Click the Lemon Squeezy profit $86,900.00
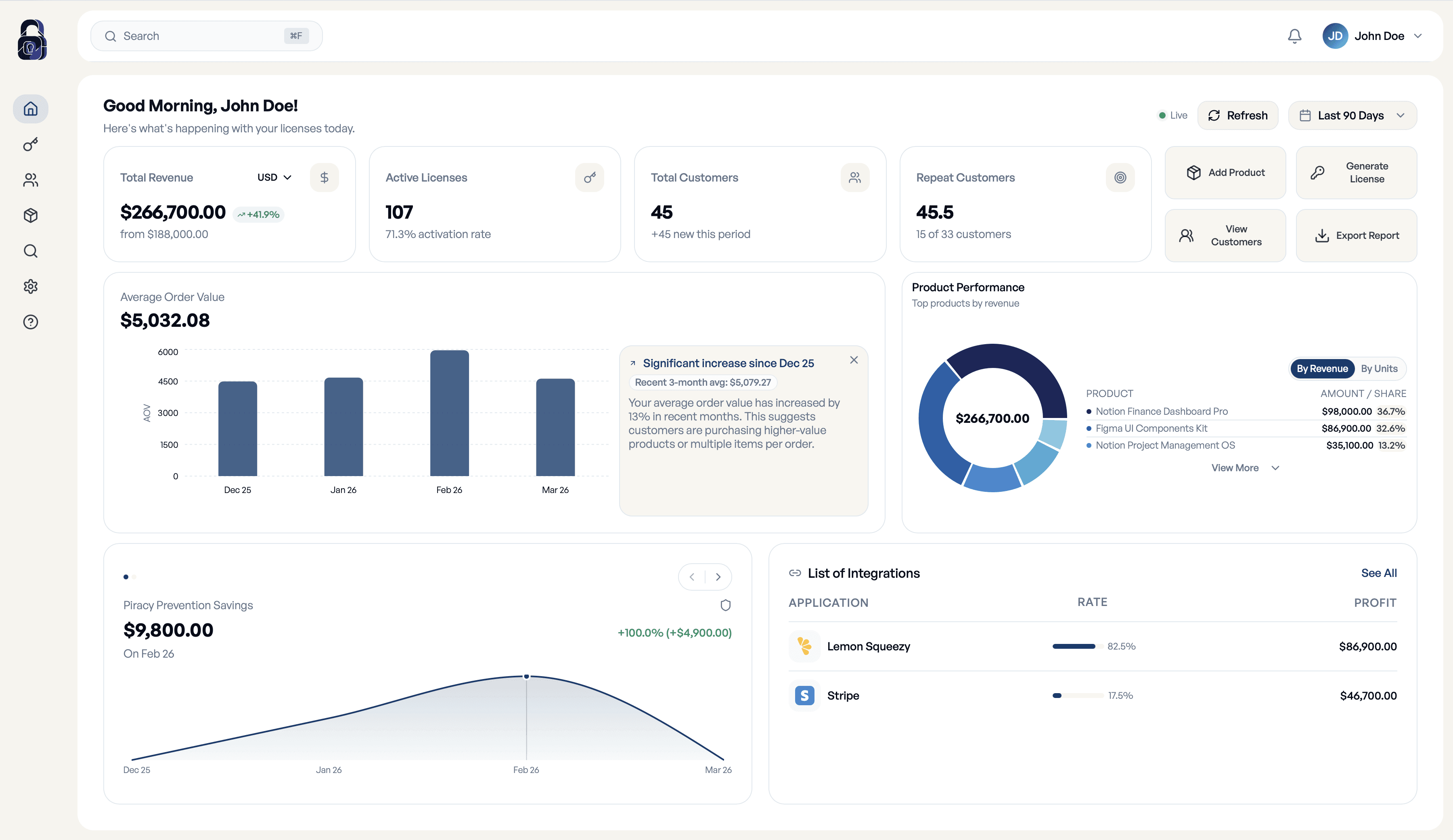The height and width of the screenshot is (840, 1453). click(x=1368, y=646)
